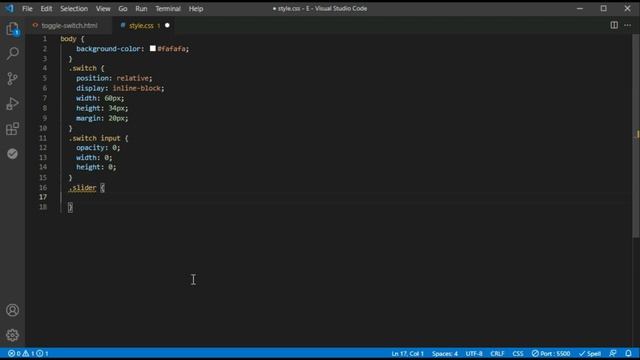Image resolution: width=640 pixels, height=360 pixels.
Task: Close unsaved style.css tab via dot
Action: (x=167, y=25)
